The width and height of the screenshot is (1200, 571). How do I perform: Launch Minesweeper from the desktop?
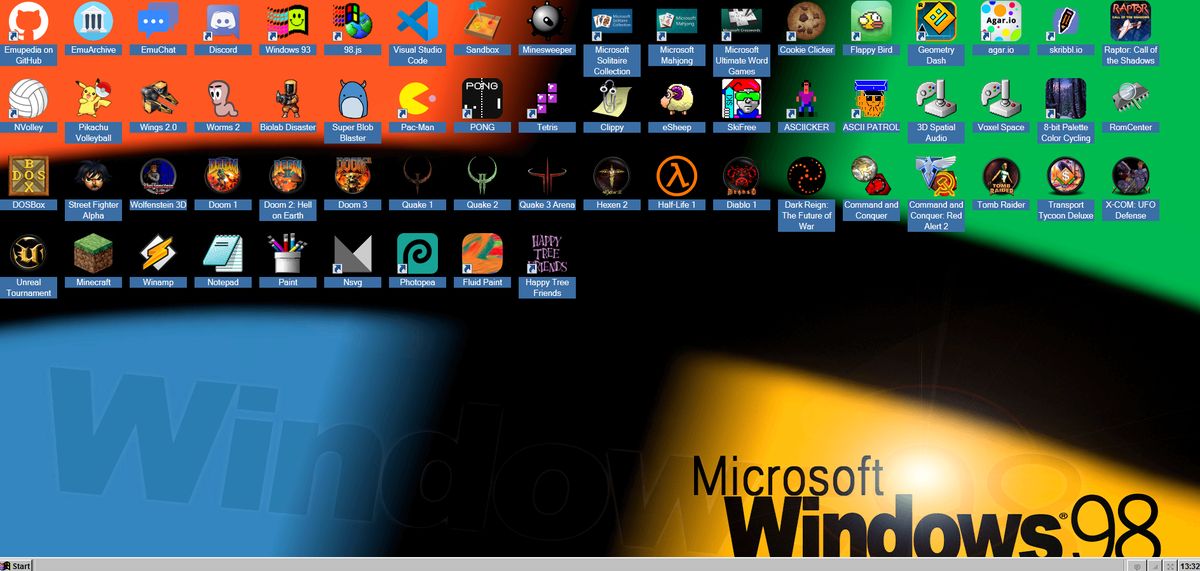tap(547, 21)
